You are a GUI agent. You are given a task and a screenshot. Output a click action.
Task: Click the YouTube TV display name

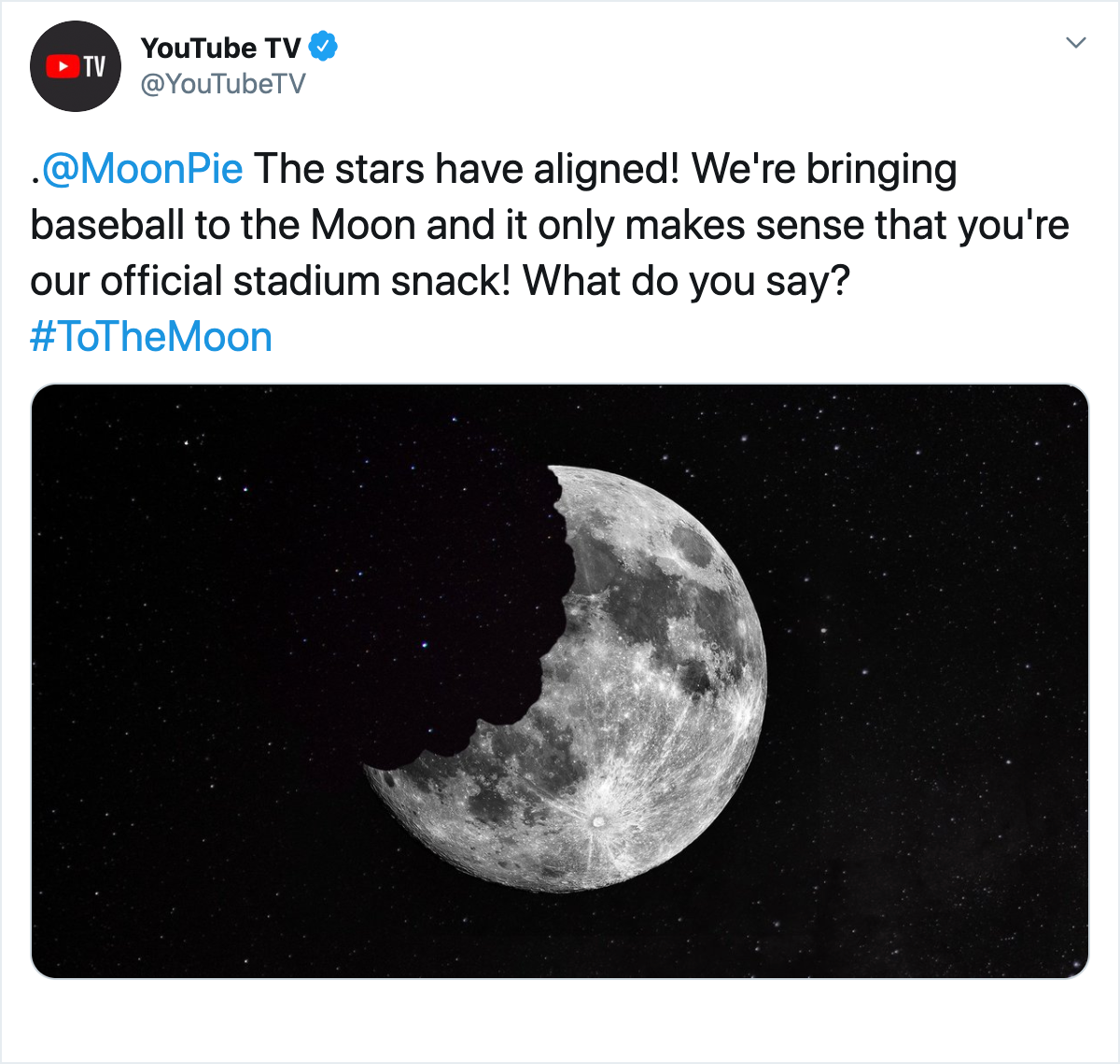[x=220, y=48]
